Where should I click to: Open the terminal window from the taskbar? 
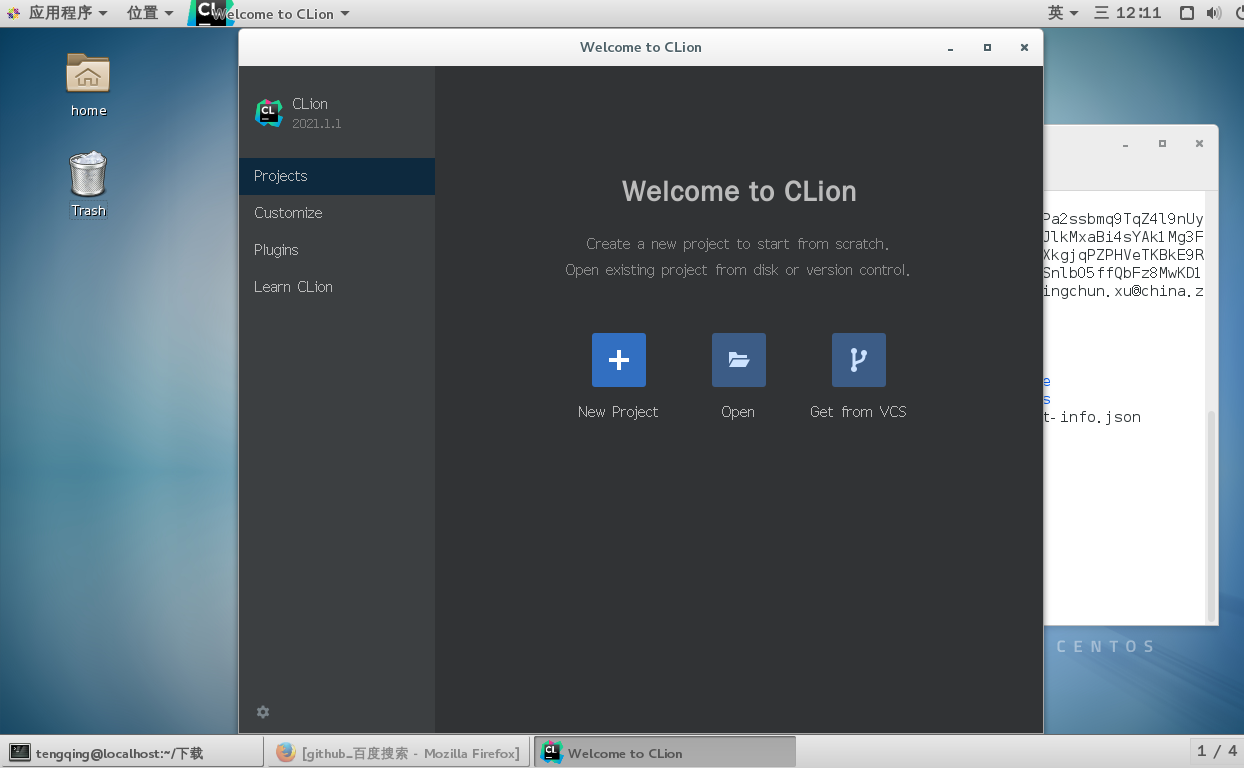(130, 752)
